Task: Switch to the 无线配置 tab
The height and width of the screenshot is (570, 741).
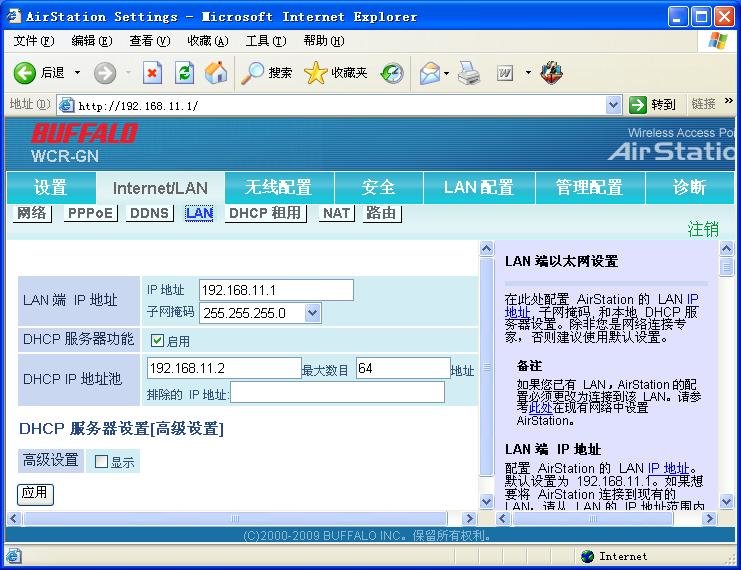Action: (278, 188)
